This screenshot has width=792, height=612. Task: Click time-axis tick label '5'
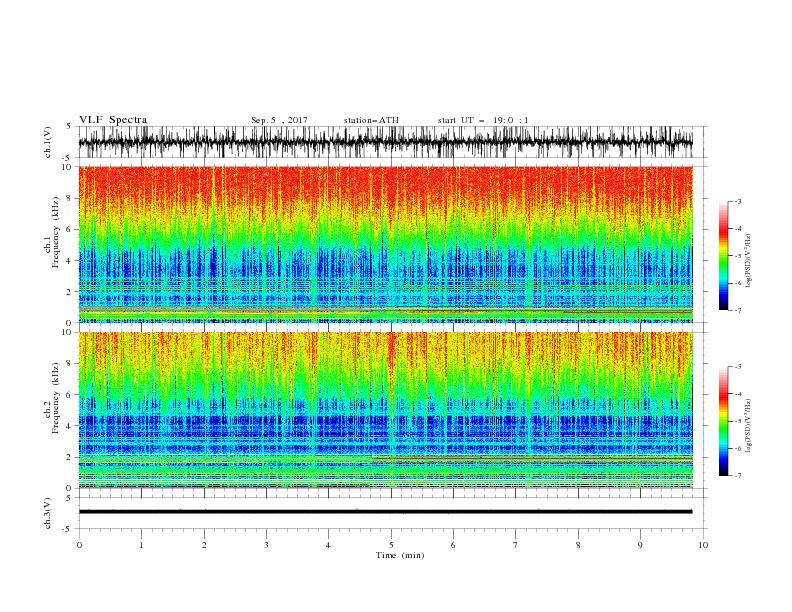point(391,545)
